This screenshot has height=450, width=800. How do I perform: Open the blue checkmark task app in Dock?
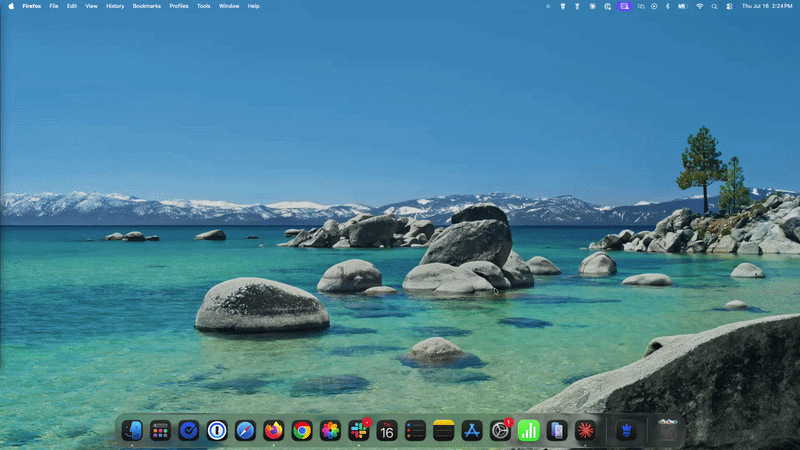[x=189, y=431]
